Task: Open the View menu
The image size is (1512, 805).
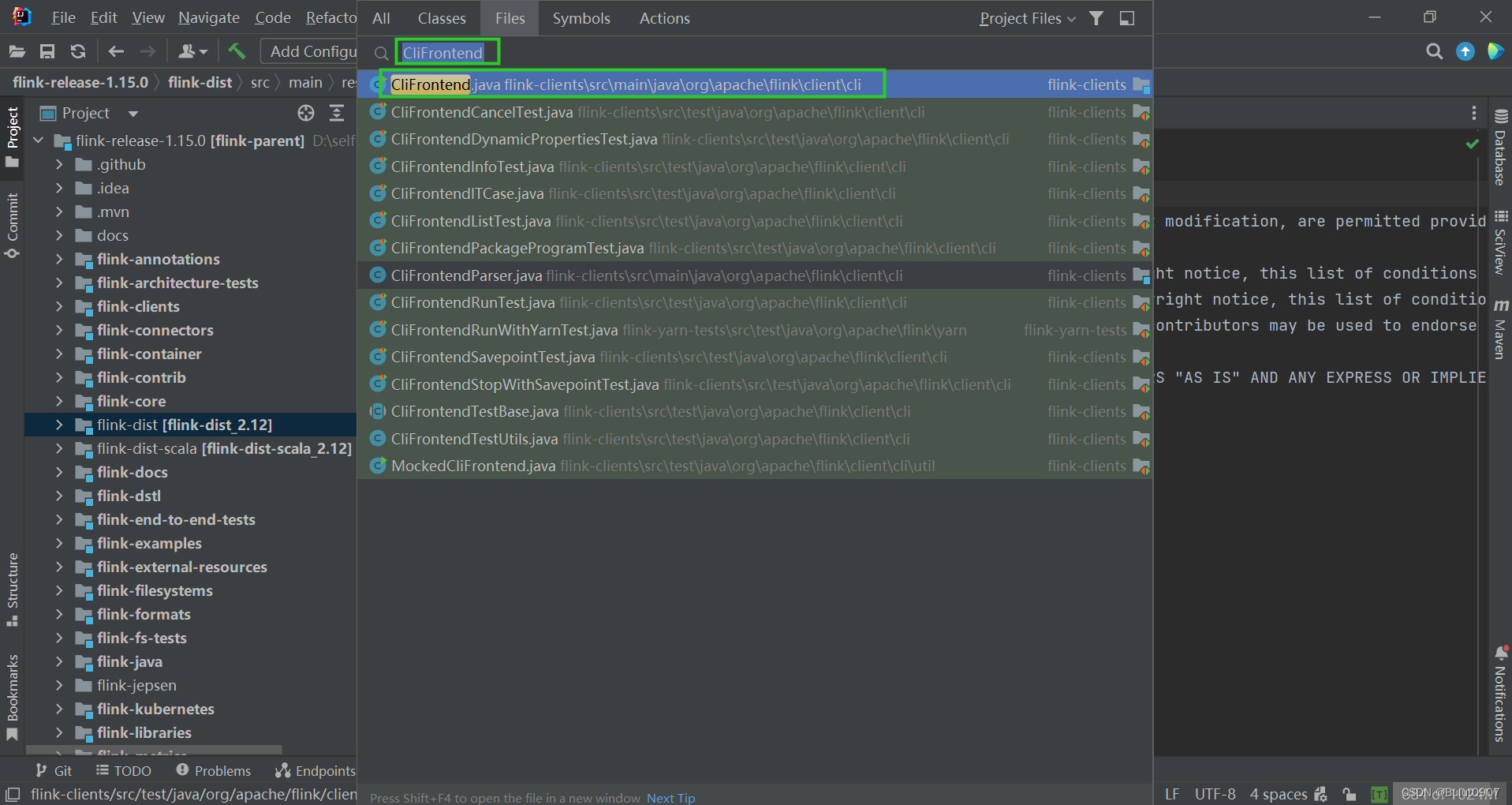Action: point(148,17)
